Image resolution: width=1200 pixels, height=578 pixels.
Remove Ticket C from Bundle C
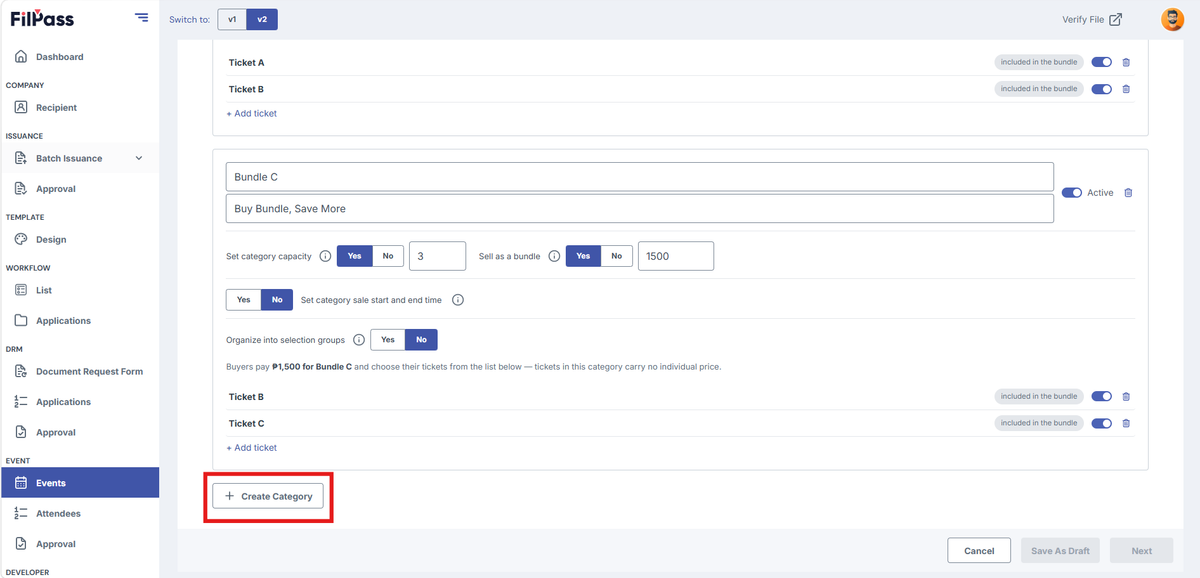point(1126,423)
